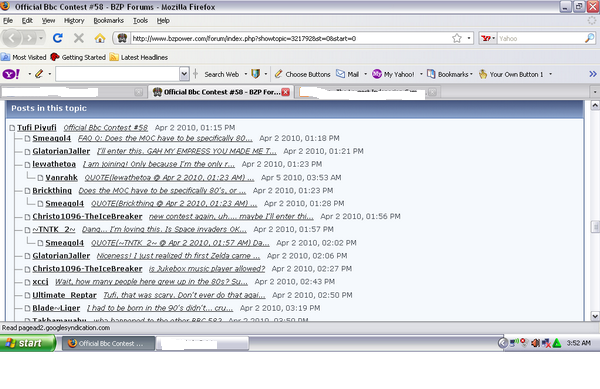
Task: Open the back/forward history dropdown arrow
Action: (41, 38)
